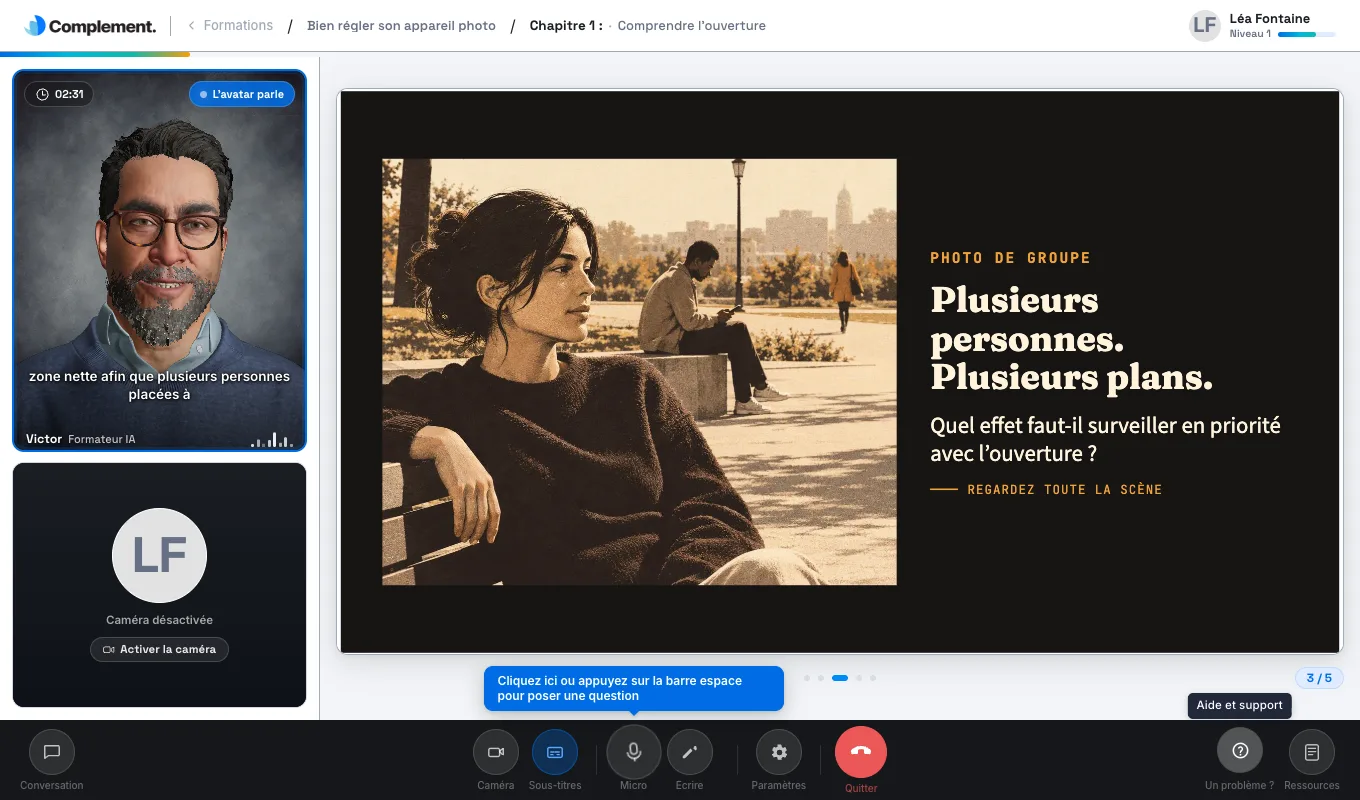Select the current third slide indicator
Viewport: 1360px width, 800px height.
click(x=840, y=678)
